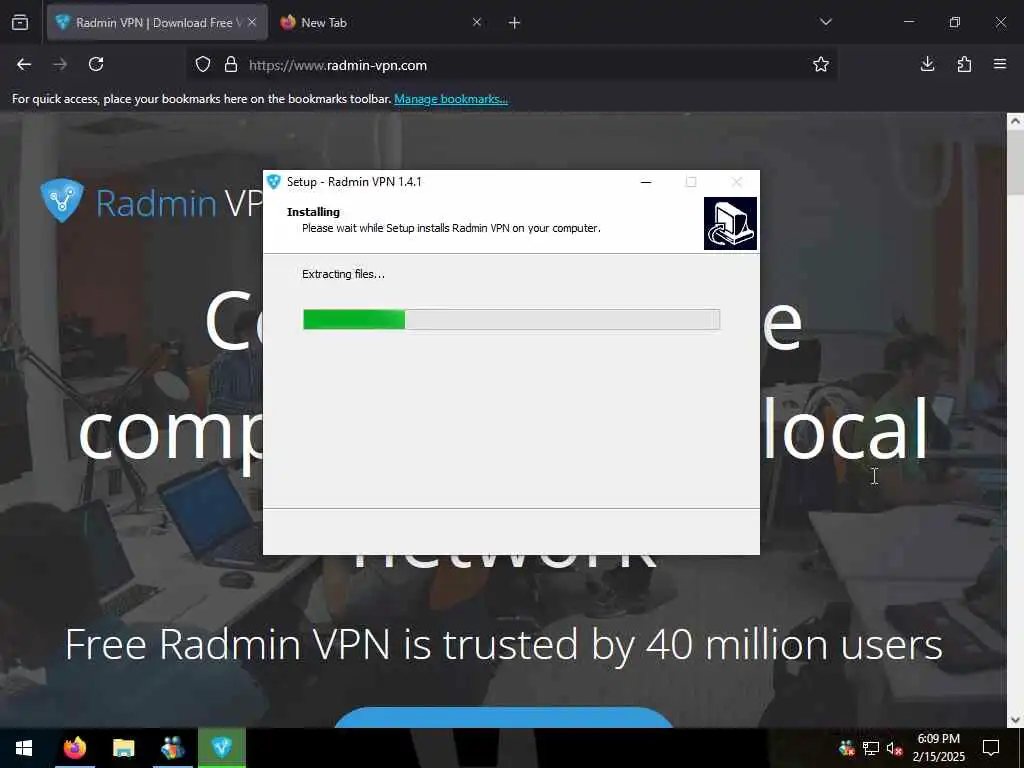Expand the list all tabs chevron
Screen dimensions: 1024x768
pos(825,22)
